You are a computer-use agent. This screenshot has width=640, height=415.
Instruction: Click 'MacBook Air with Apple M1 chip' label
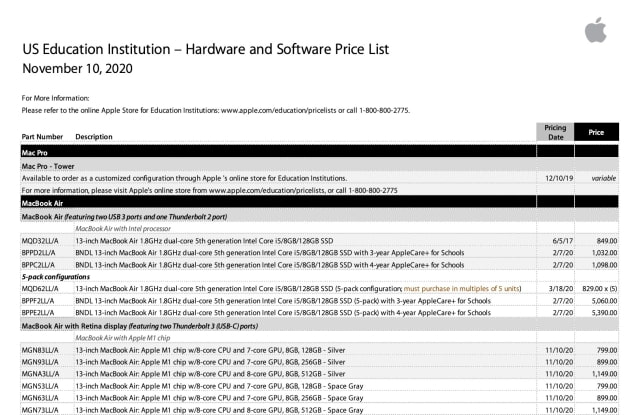tap(122, 338)
